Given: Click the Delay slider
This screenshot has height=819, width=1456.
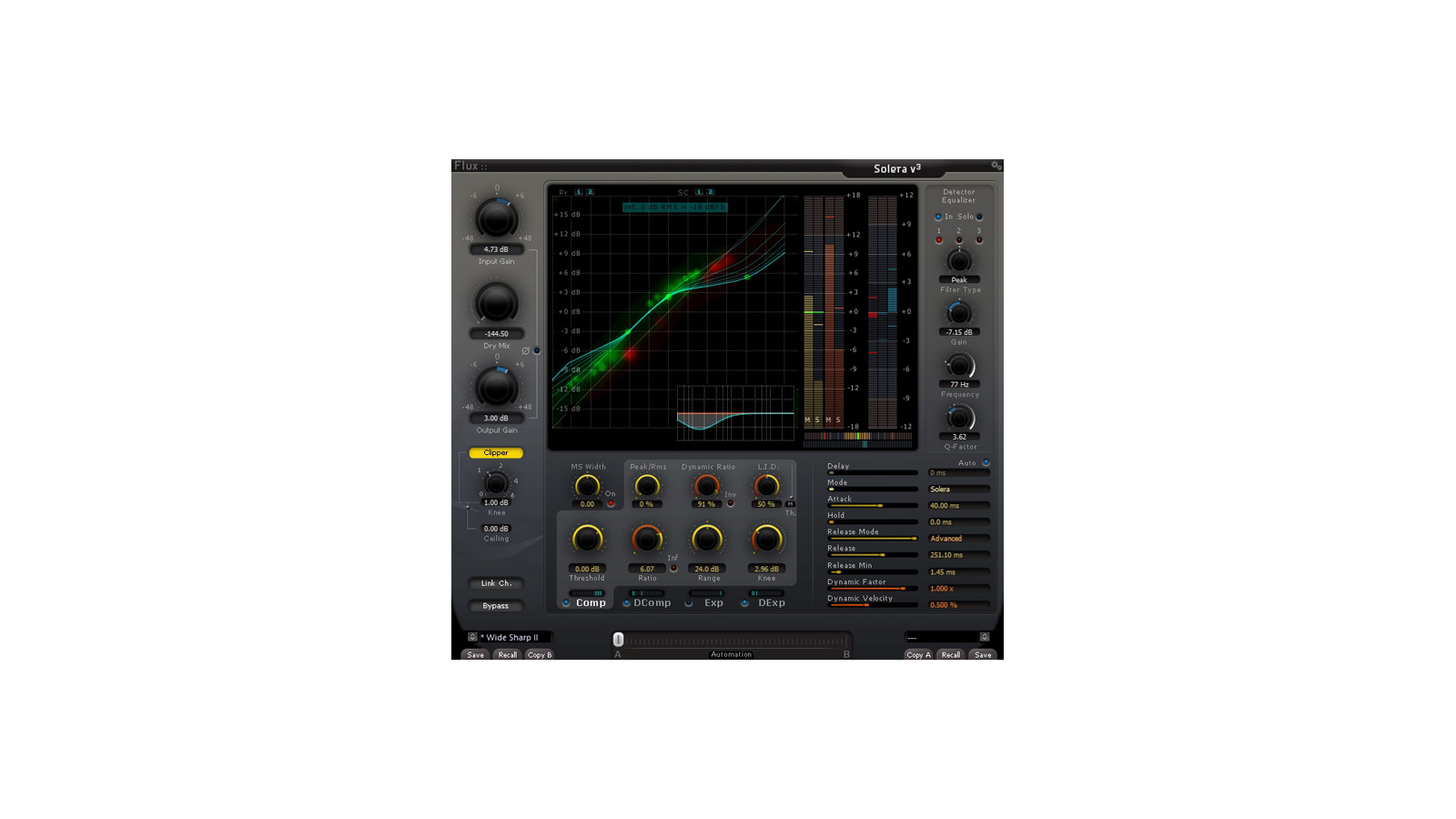Looking at the screenshot, I should click(873, 473).
